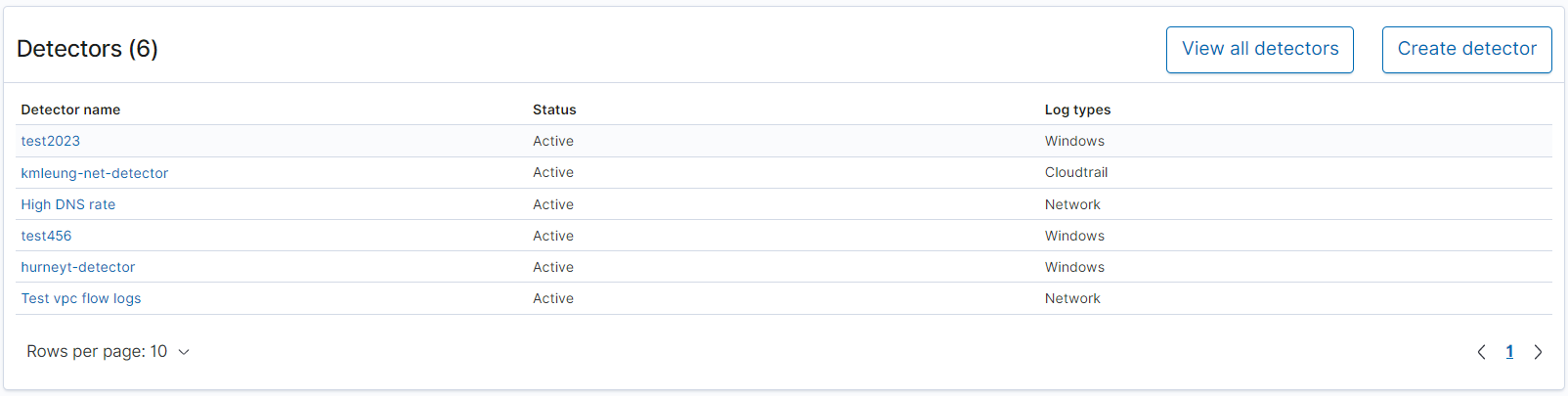Click Create detector button
Image resolution: width=1568 pixels, height=396 pixels.
click(1466, 50)
